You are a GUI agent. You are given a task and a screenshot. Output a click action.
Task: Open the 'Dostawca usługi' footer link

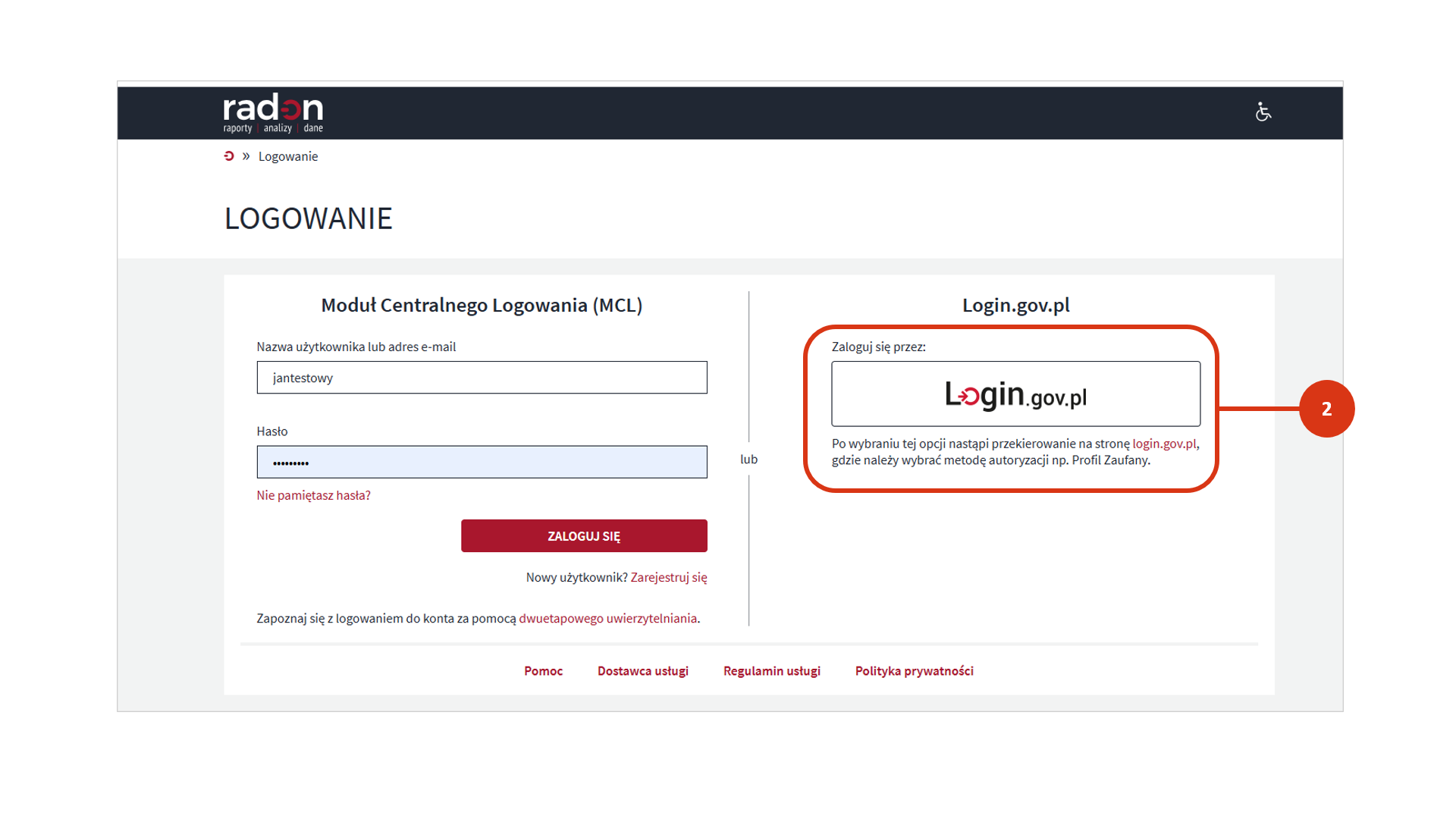click(642, 670)
